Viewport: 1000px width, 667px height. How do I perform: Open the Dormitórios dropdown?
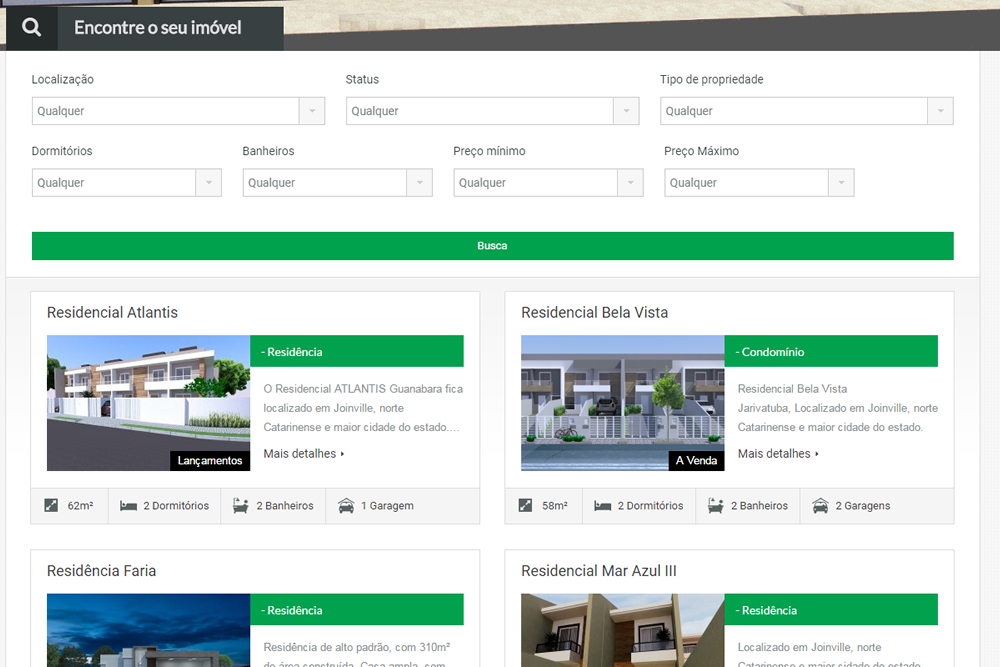tap(127, 182)
